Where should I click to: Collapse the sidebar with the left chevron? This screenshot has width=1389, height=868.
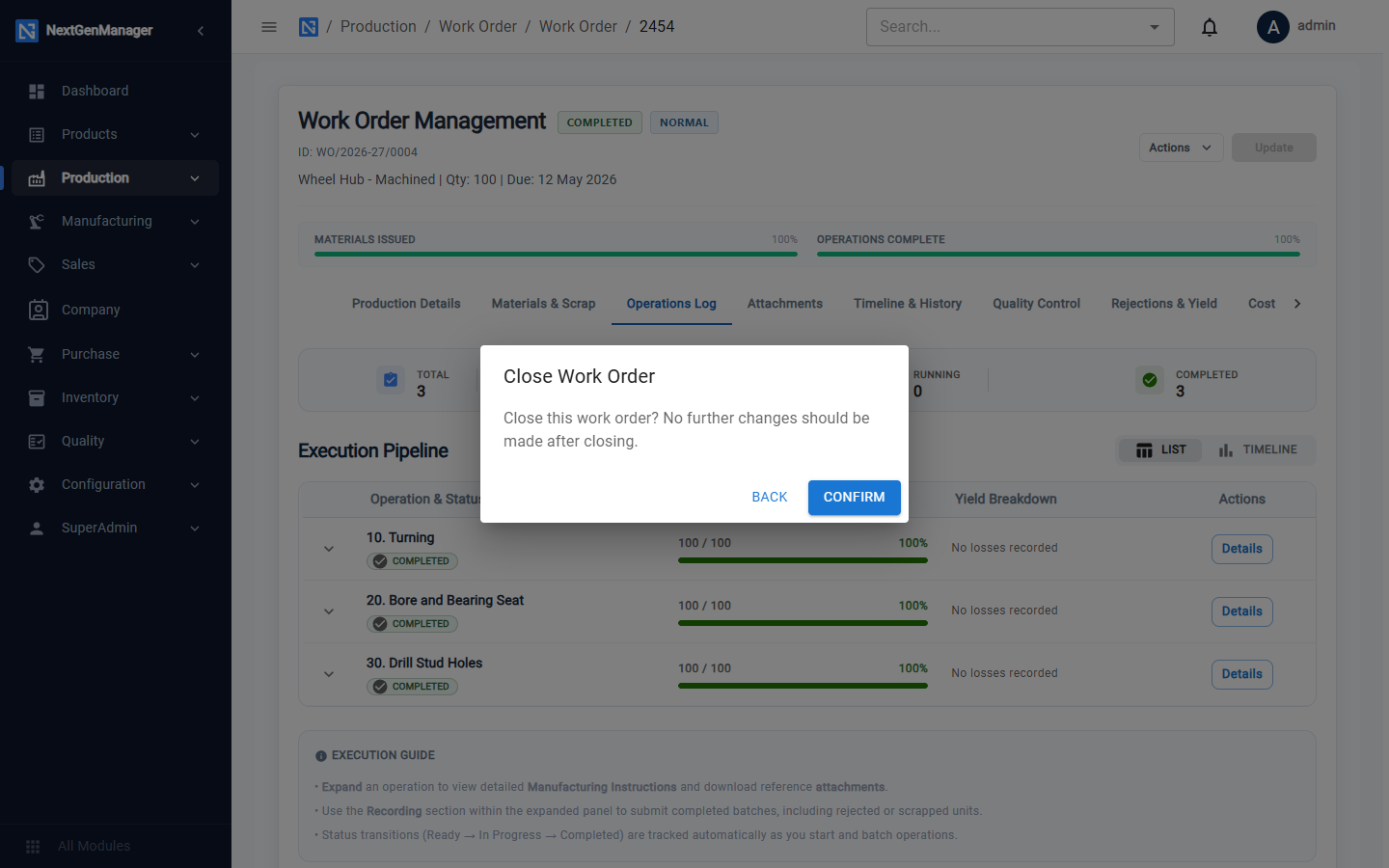point(201,31)
